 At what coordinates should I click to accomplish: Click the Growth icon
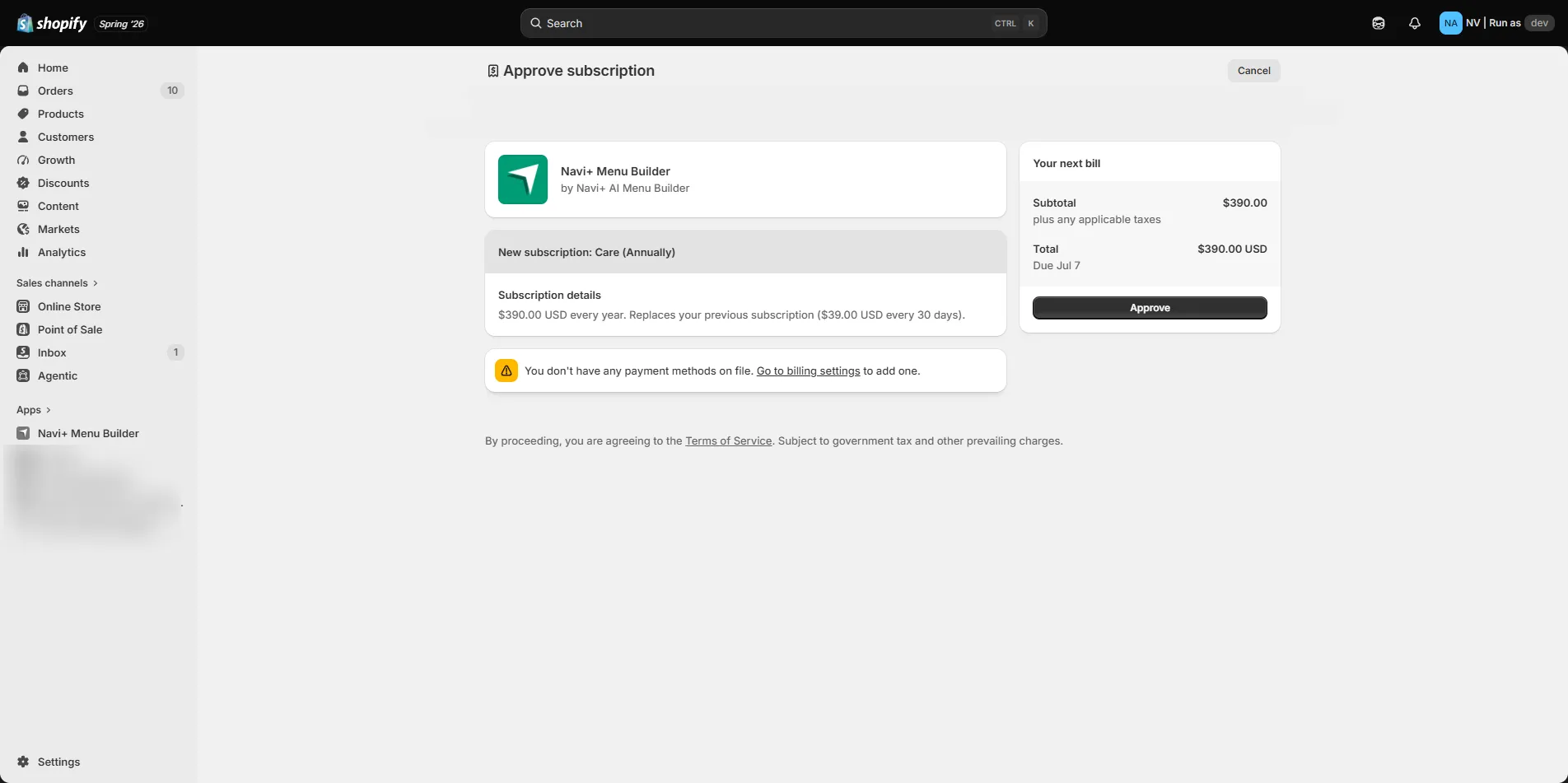coord(23,160)
